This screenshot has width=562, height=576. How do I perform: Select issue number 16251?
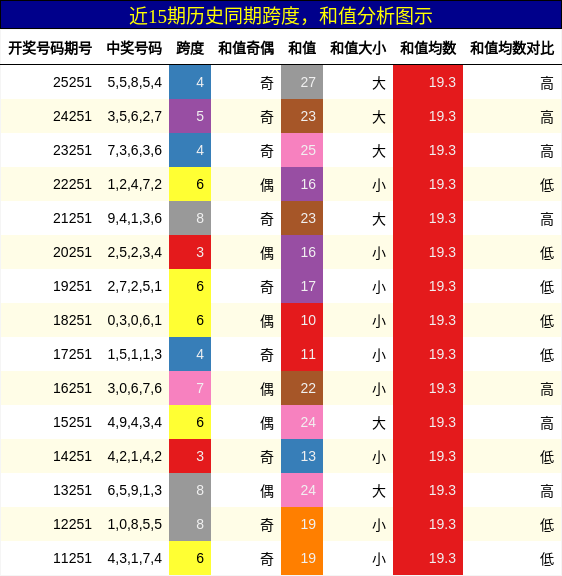pyautogui.click(x=72, y=388)
